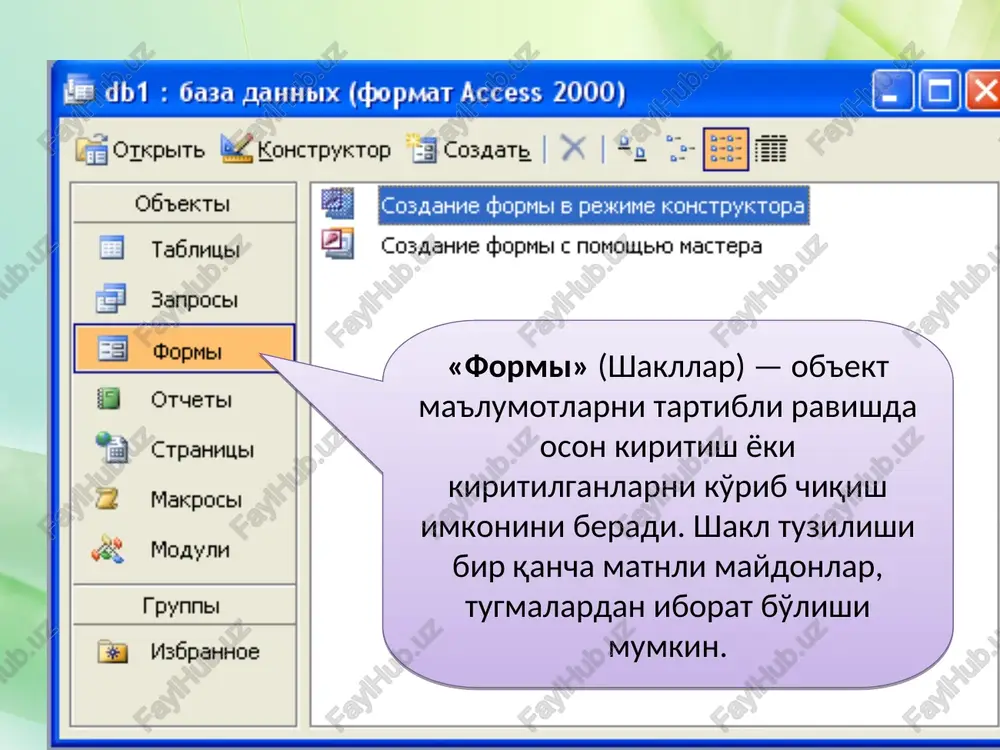
Task: Click the Группы header bar
Action: pos(184,605)
